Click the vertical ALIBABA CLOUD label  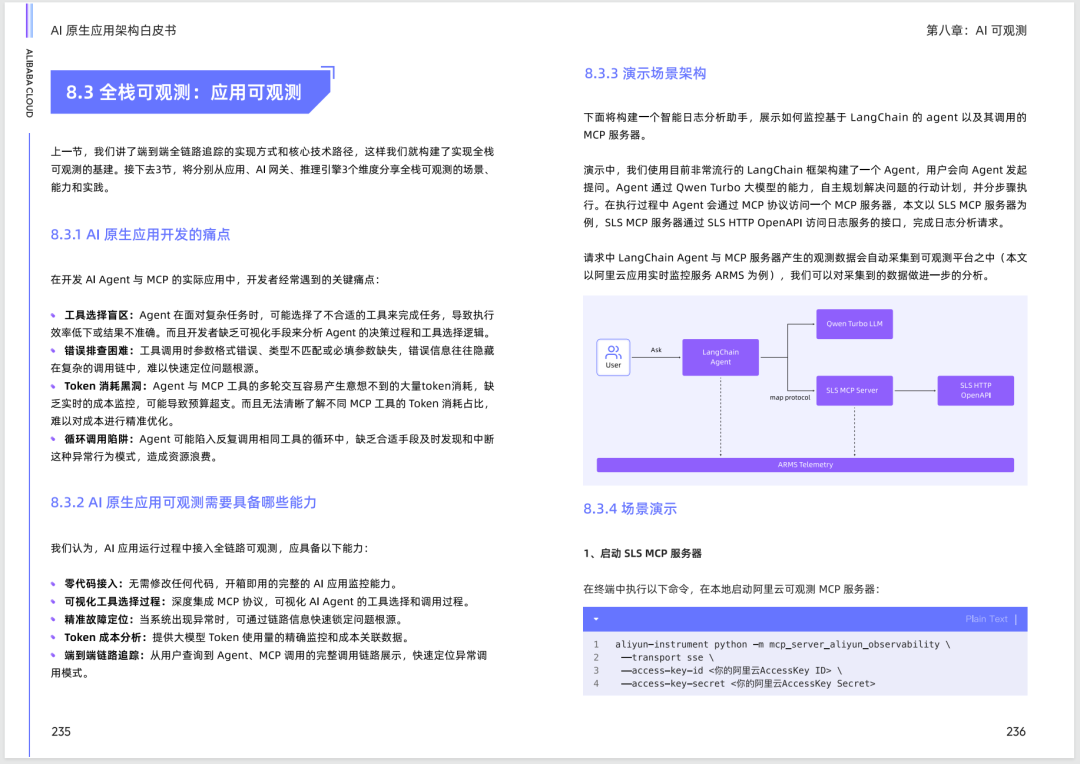coord(29,83)
